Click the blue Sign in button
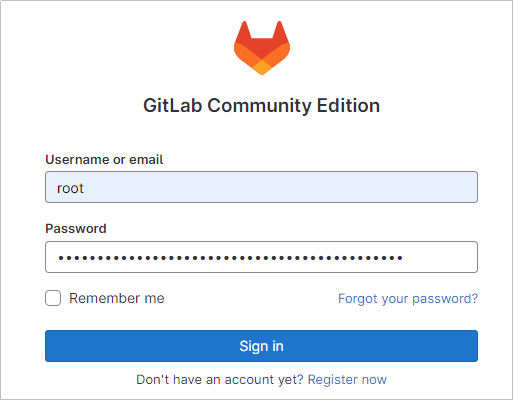Viewport: 513px width, 400px height. (261, 346)
